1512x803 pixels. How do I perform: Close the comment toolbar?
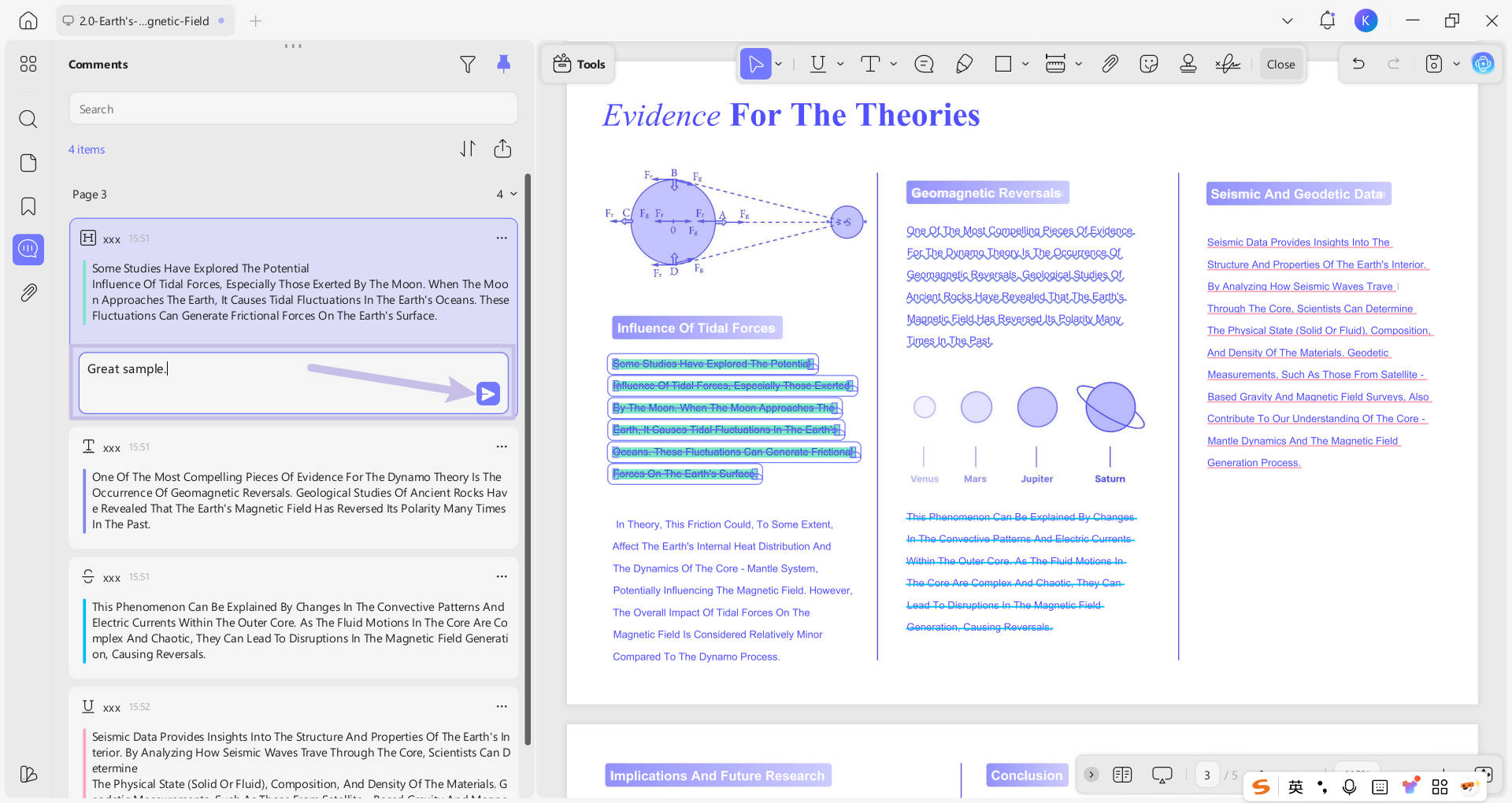pyautogui.click(x=1280, y=65)
